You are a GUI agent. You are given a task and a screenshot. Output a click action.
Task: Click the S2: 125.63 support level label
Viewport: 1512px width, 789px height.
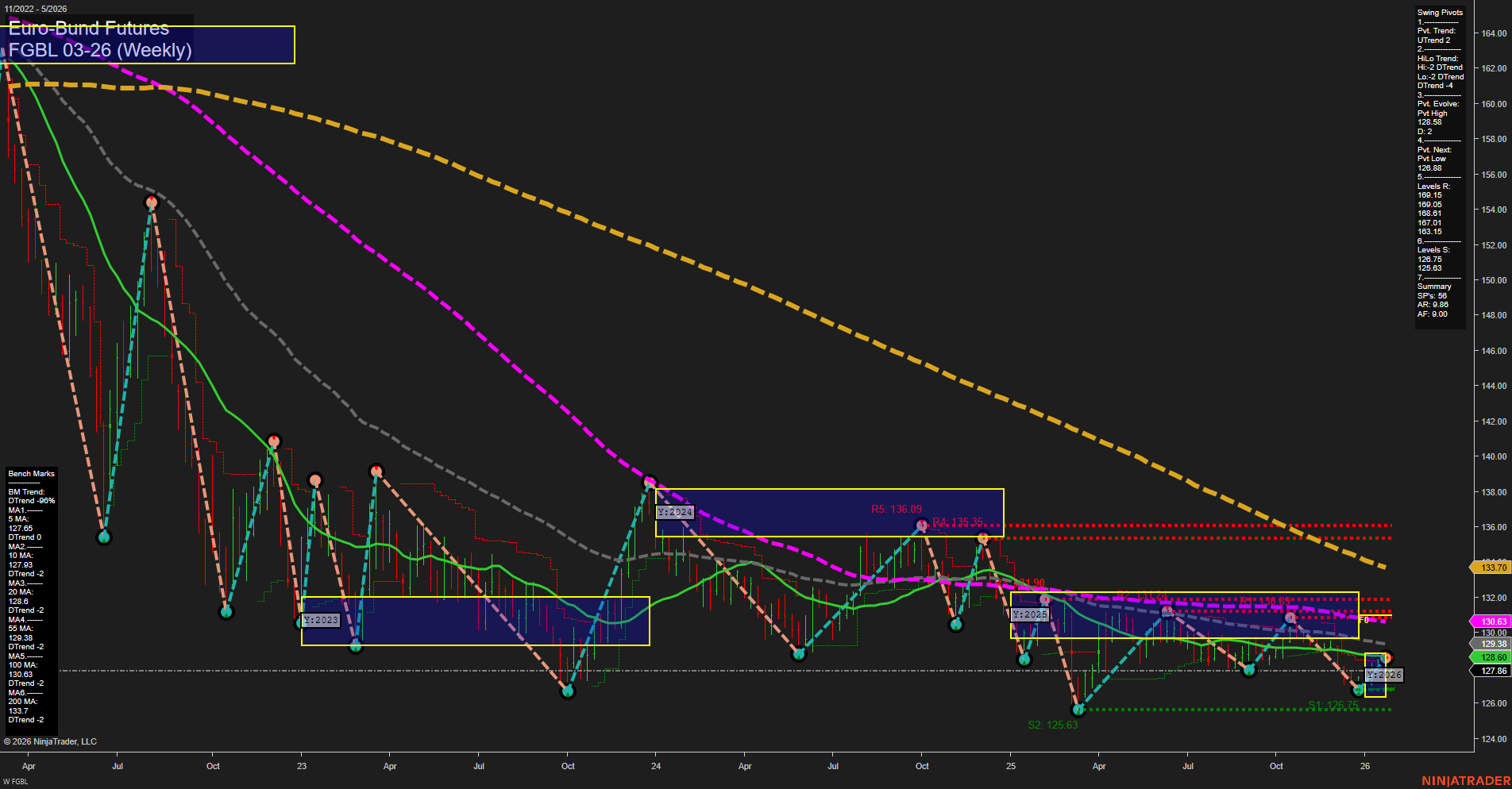coord(1052,723)
